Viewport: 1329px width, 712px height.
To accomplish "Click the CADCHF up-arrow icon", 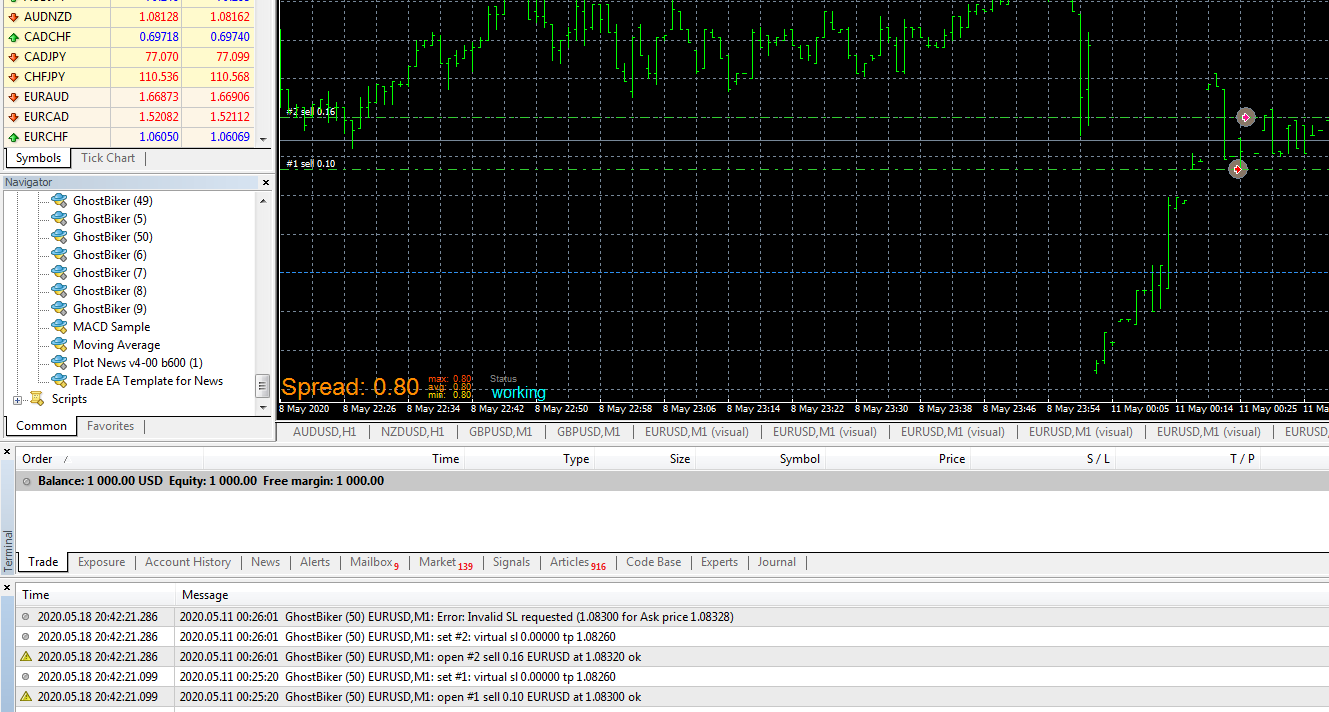I will [x=13, y=37].
